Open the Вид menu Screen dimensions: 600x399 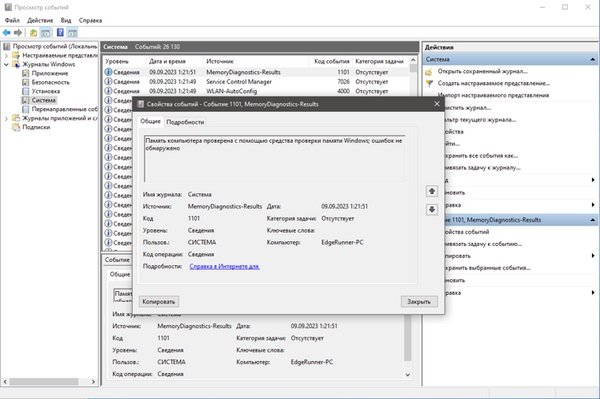tap(66, 20)
